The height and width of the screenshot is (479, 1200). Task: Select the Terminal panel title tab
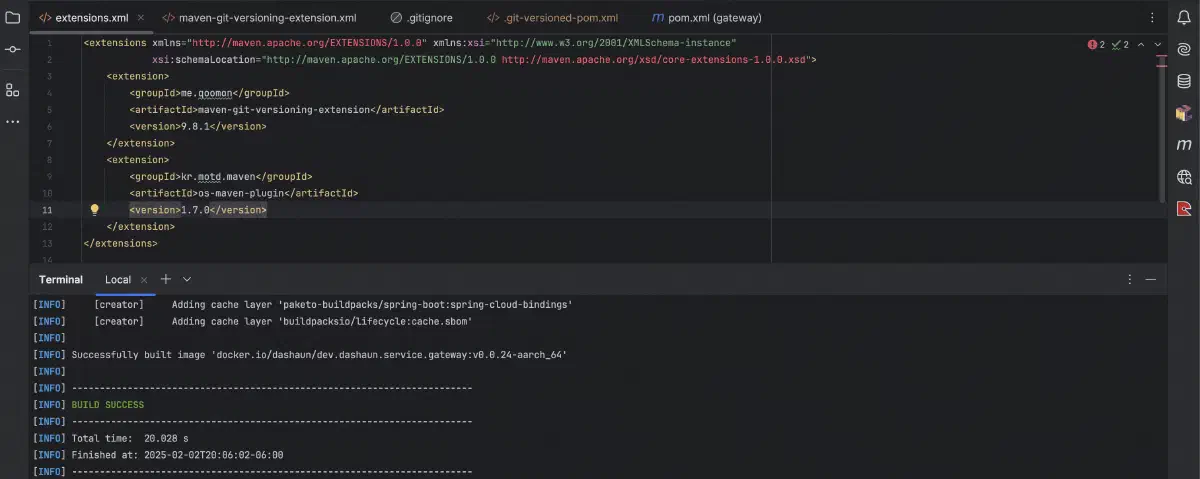point(61,280)
